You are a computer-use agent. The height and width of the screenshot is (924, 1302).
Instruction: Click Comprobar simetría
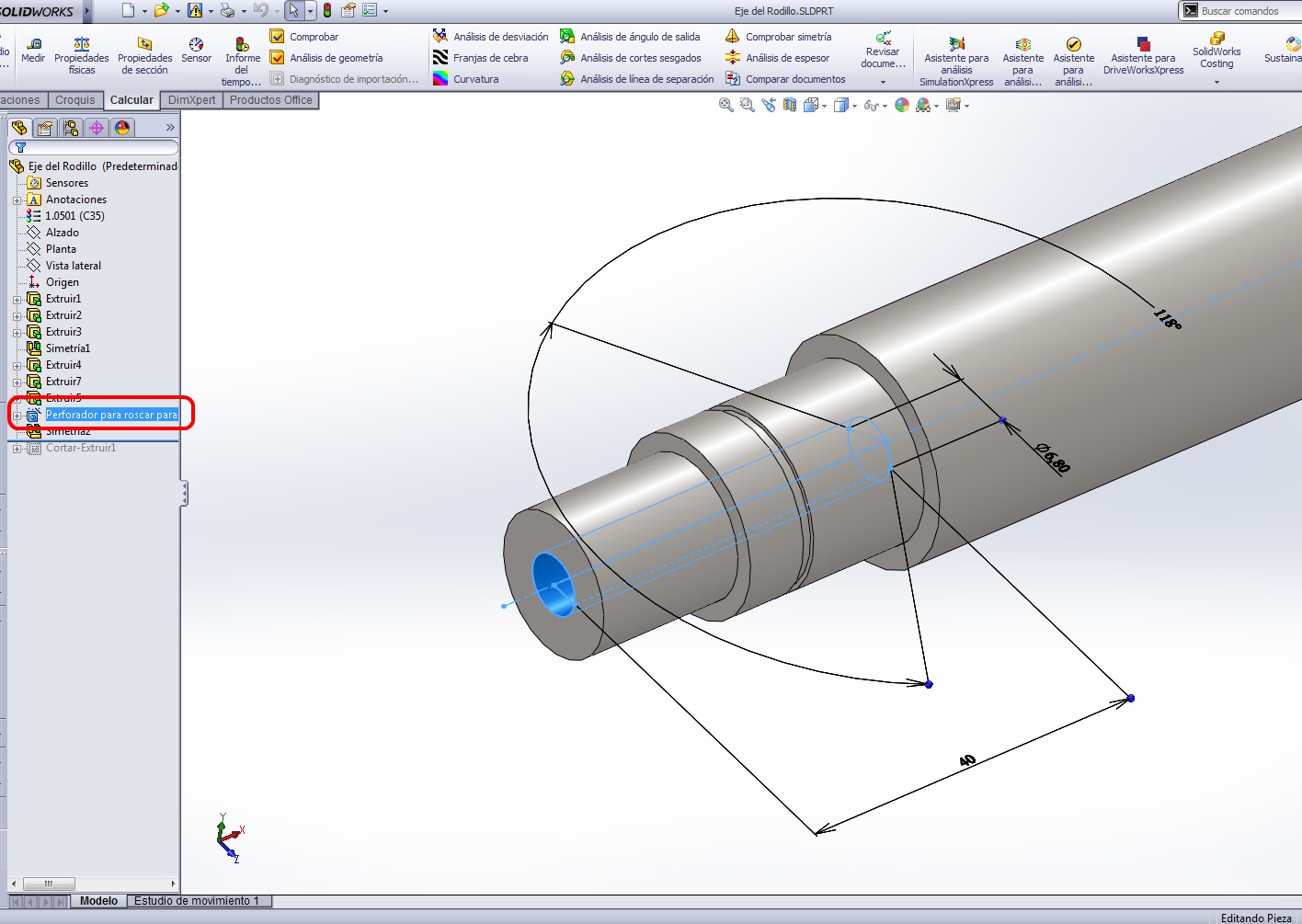(x=778, y=37)
